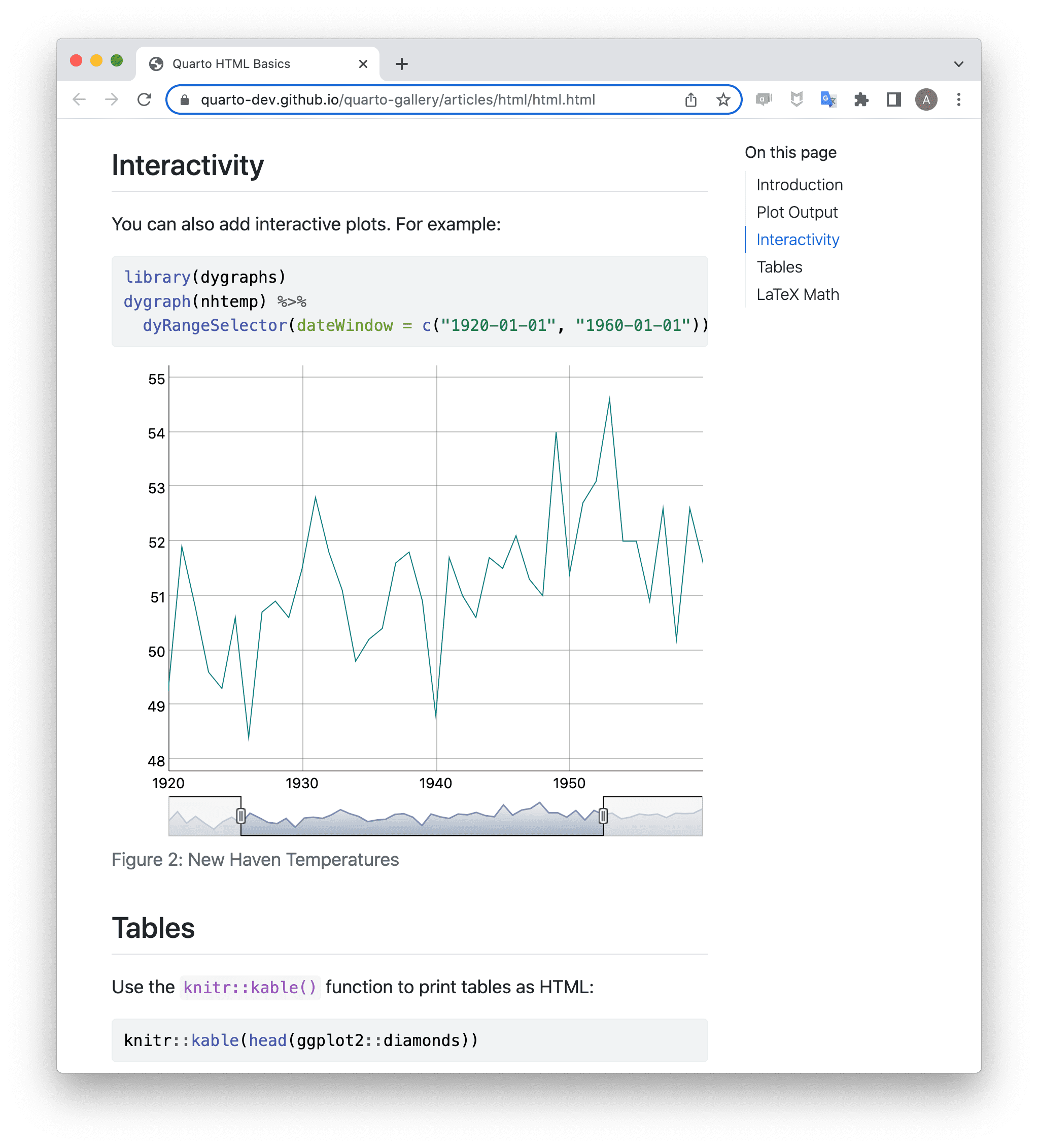Screen dimensions: 1038x1148
Task: Toggle the browser side panel
Action: tap(893, 99)
